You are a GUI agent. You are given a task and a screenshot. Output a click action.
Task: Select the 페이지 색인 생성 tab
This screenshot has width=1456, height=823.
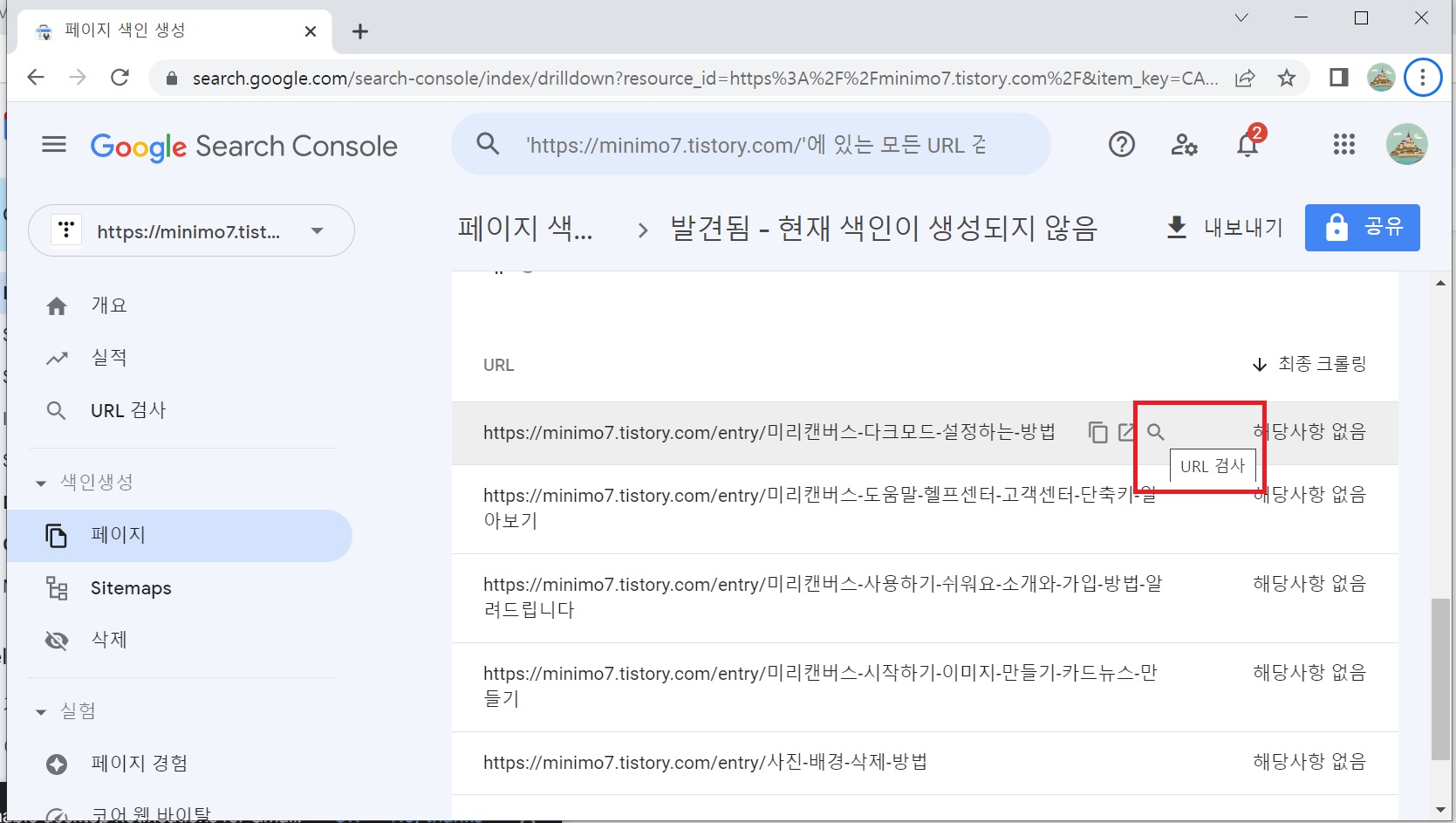(x=174, y=31)
